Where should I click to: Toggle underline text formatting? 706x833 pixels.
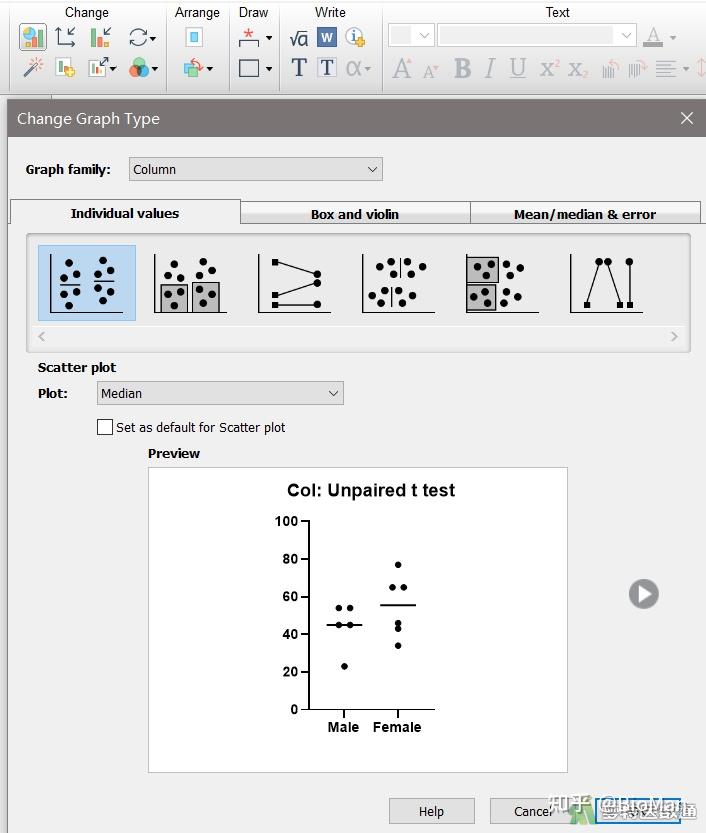517,68
